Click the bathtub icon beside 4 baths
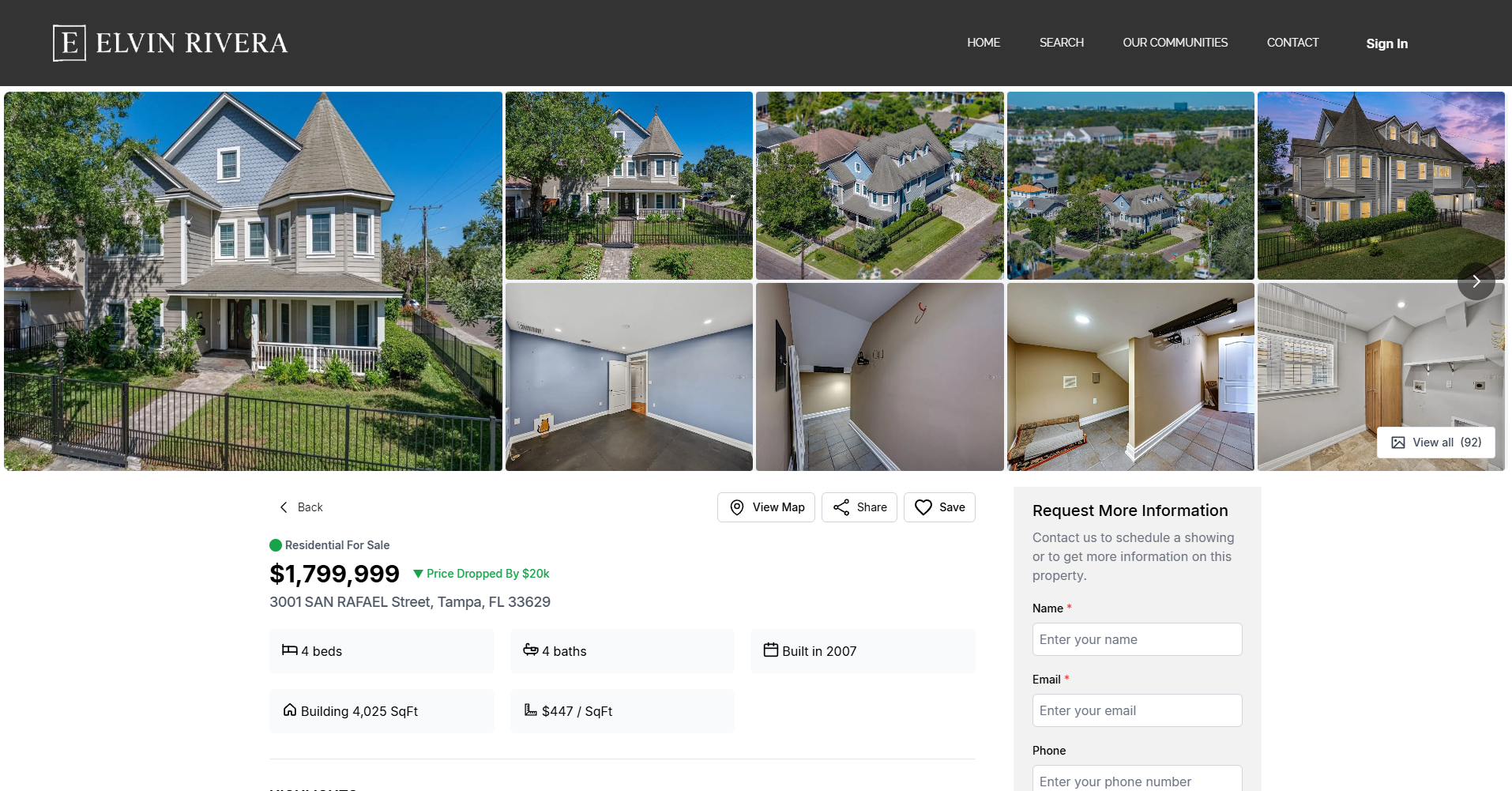This screenshot has width=1512, height=791. click(530, 650)
